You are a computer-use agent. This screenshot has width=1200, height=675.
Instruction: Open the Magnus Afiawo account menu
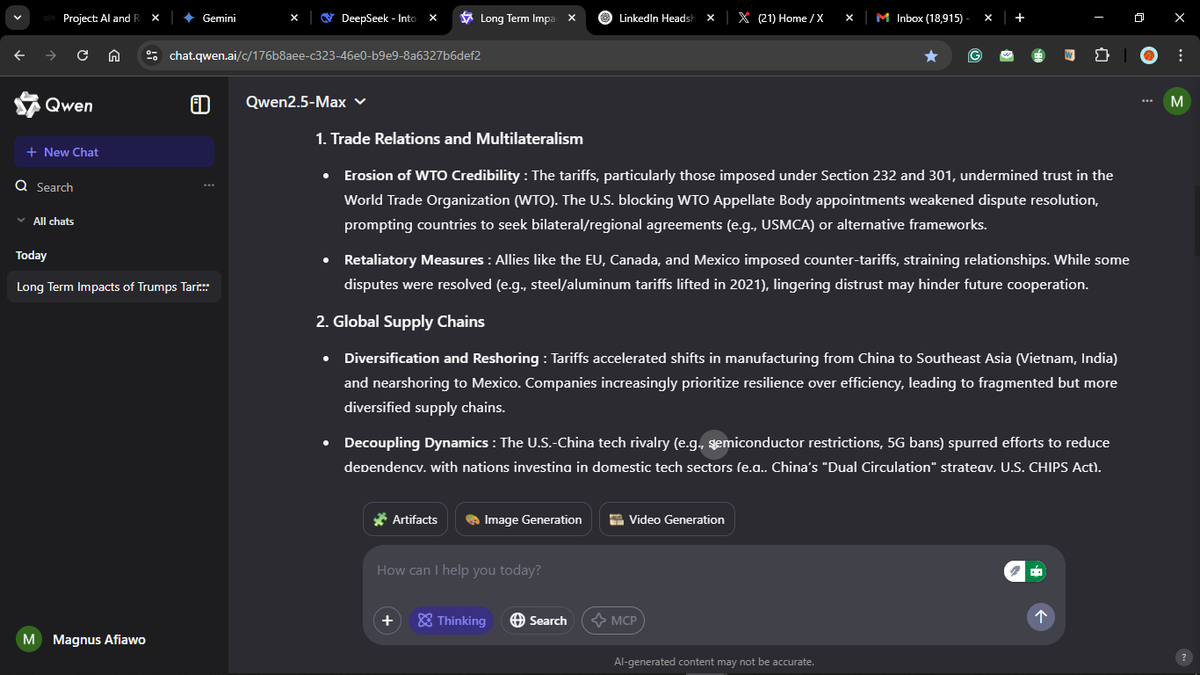pos(82,639)
